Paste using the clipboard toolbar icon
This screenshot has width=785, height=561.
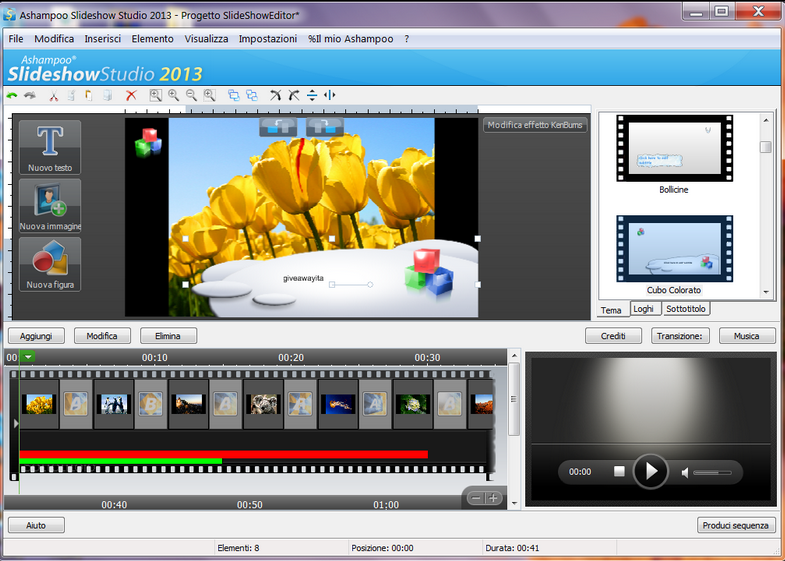coord(89,95)
